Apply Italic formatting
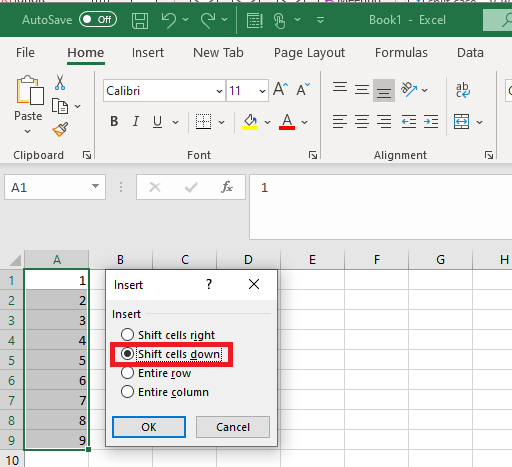Image resolution: width=512 pixels, height=467 pixels. pos(136,122)
